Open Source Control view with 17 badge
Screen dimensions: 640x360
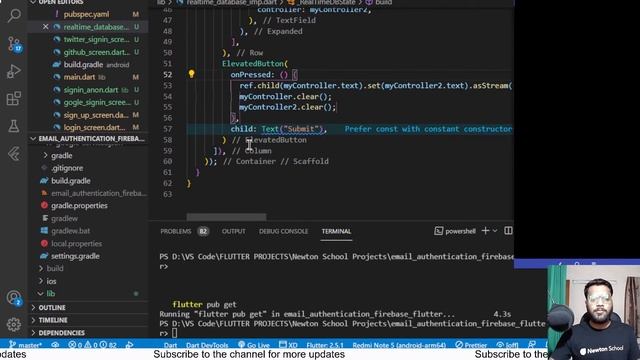[14, 44]
